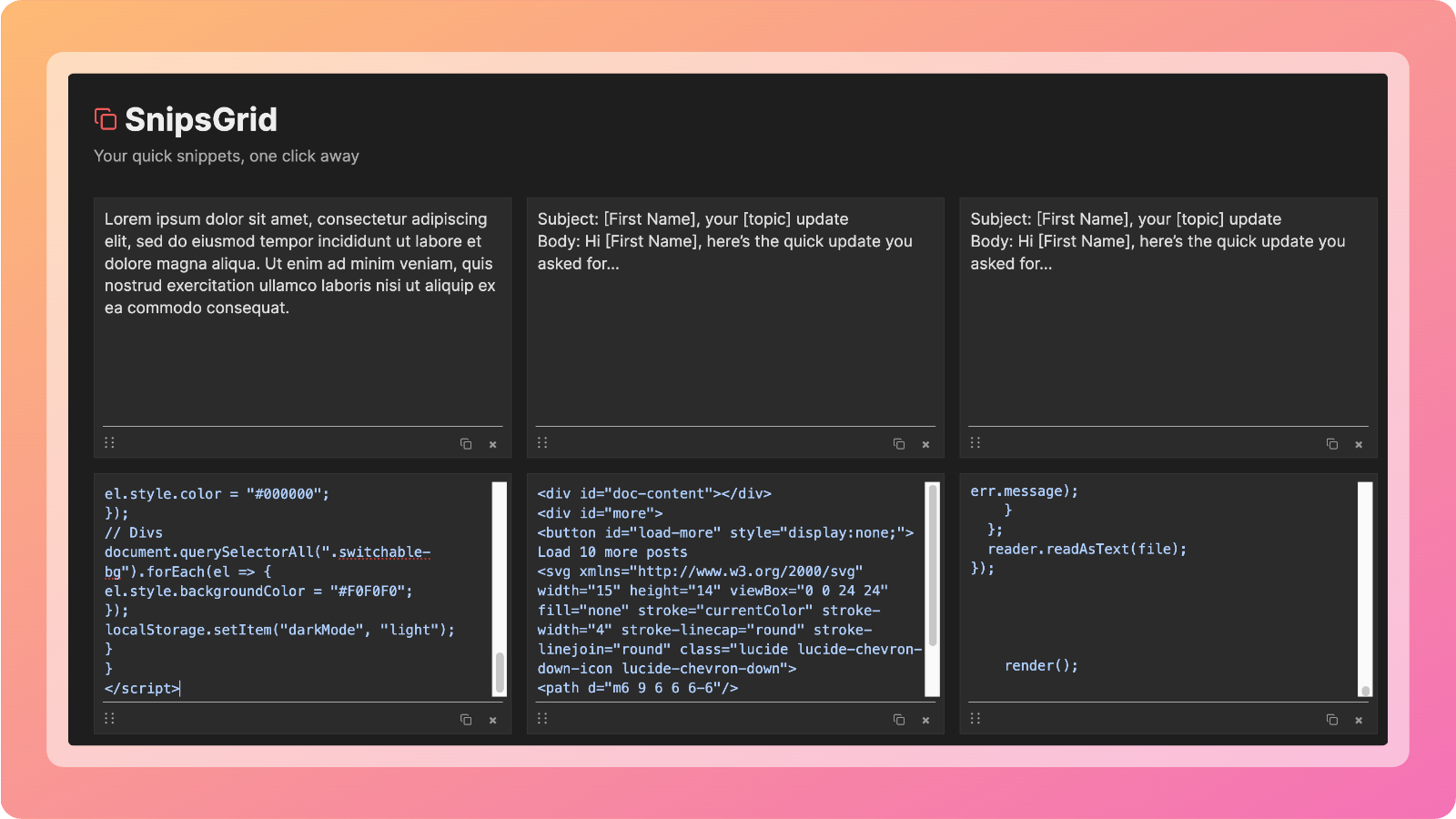Click the drag handle on the dark mode script card
This screenshot has height=819, width=1456.
[x=109, y=718]
